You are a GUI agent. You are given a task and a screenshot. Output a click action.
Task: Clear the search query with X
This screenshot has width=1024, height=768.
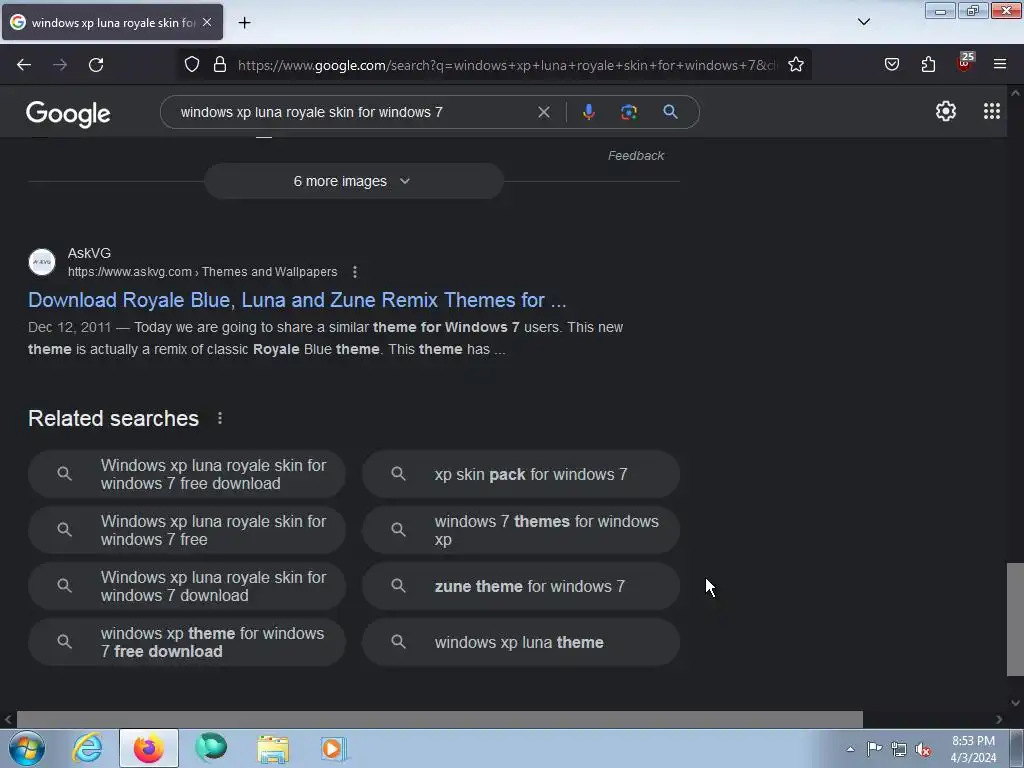(543, 112)
